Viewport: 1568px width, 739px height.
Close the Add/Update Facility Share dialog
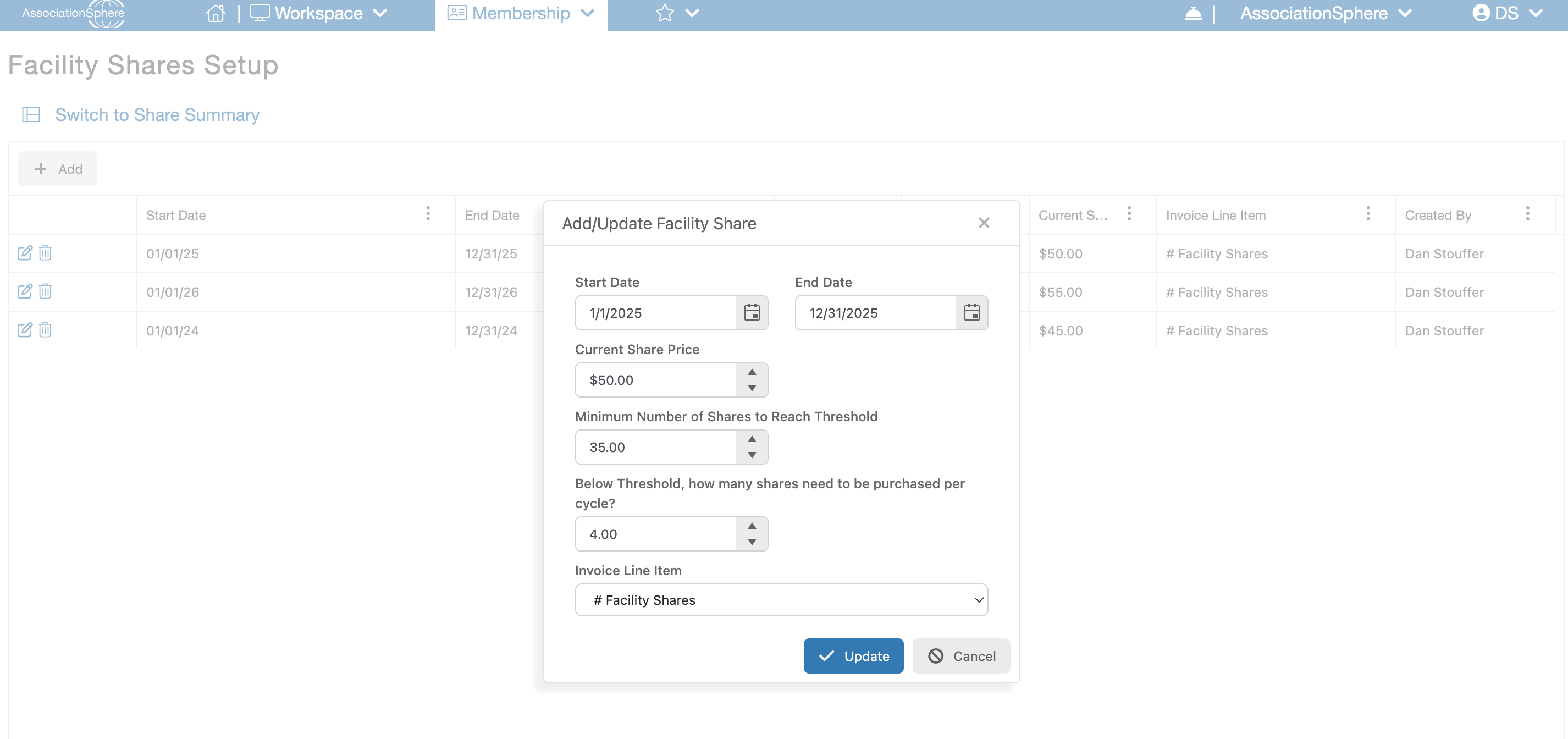[984, 223]
